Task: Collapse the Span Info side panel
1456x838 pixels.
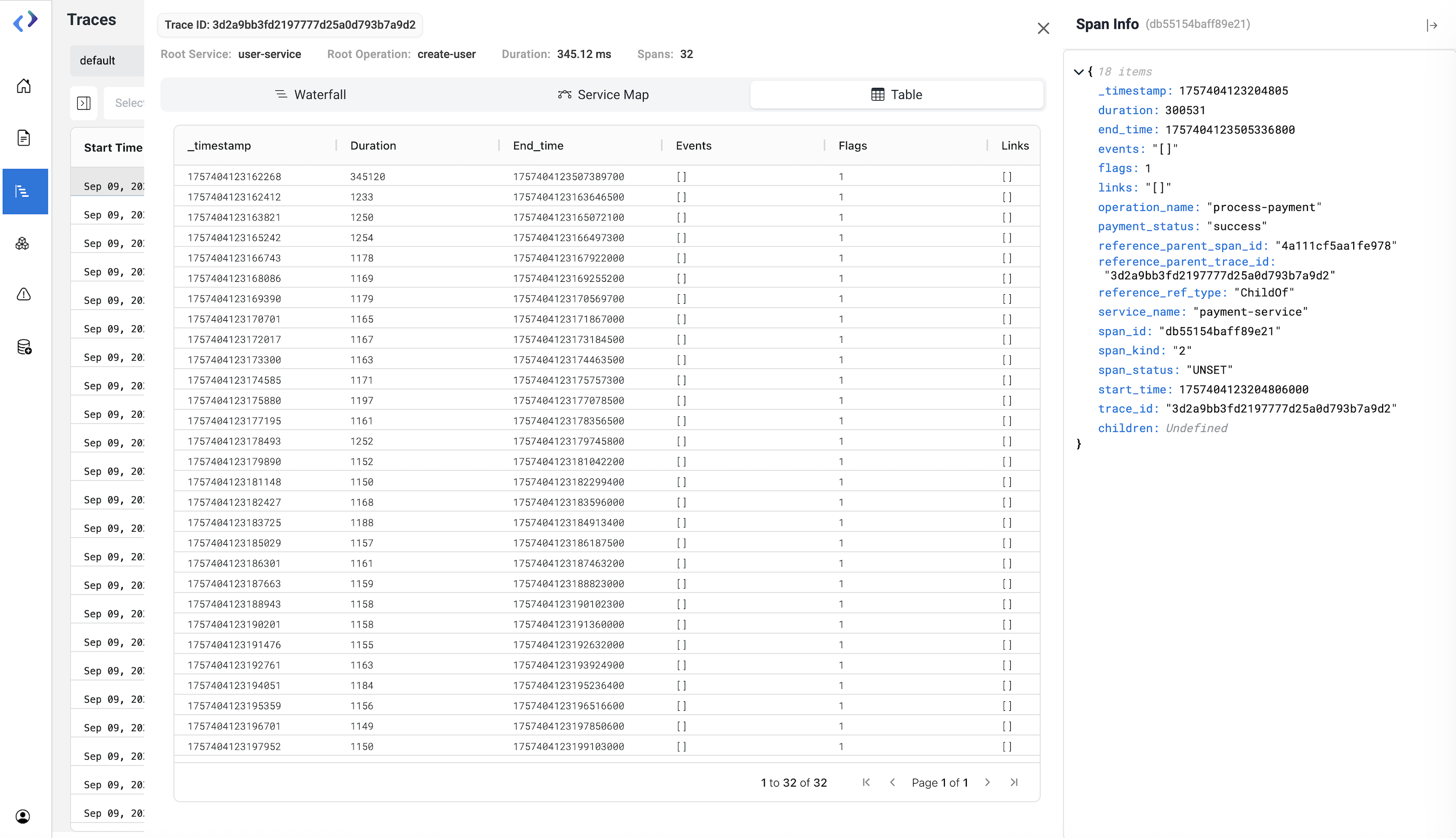Action: point(1432,25)
